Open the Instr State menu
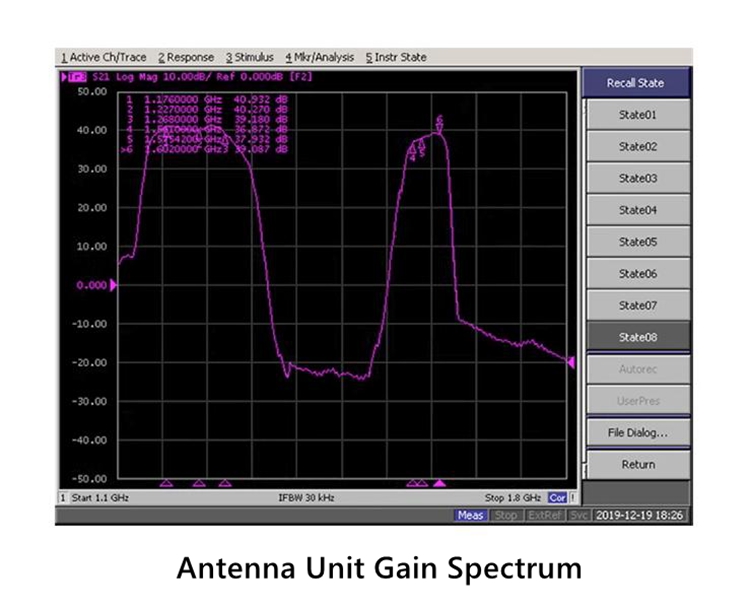 tap(396, 57)
